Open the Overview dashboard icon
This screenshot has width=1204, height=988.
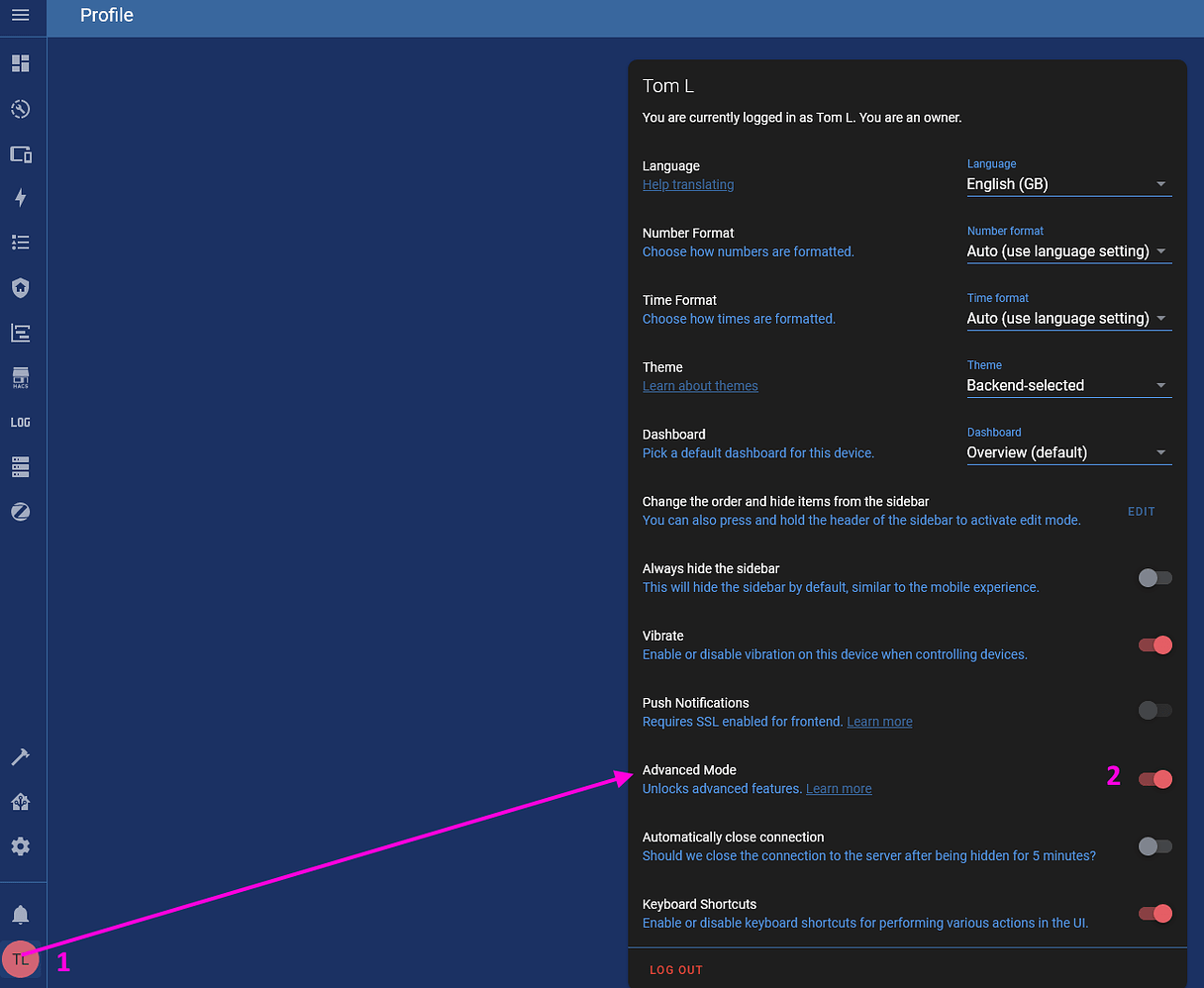(x=20, y=63)
